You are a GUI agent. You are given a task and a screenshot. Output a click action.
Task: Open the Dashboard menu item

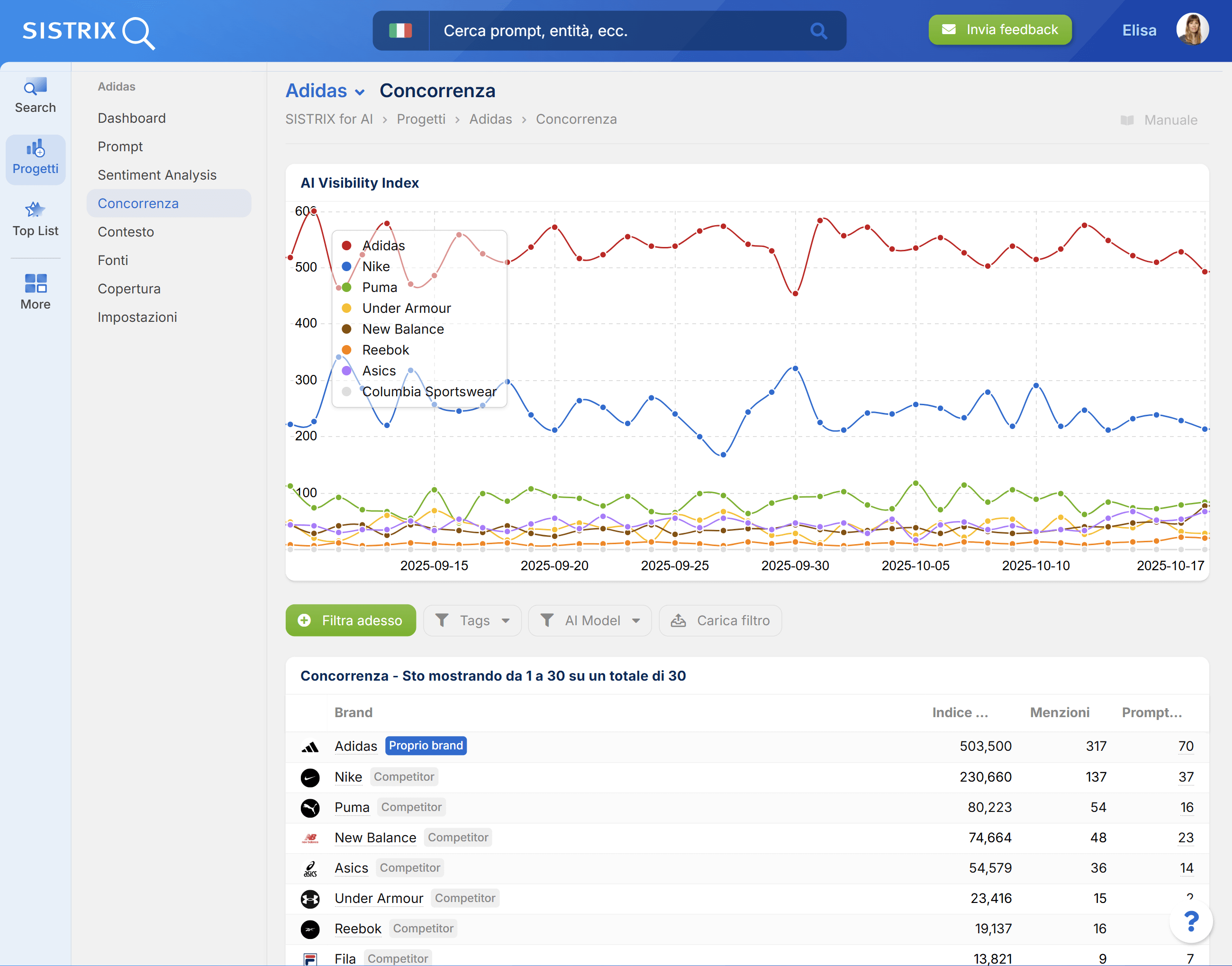[132, 118]
